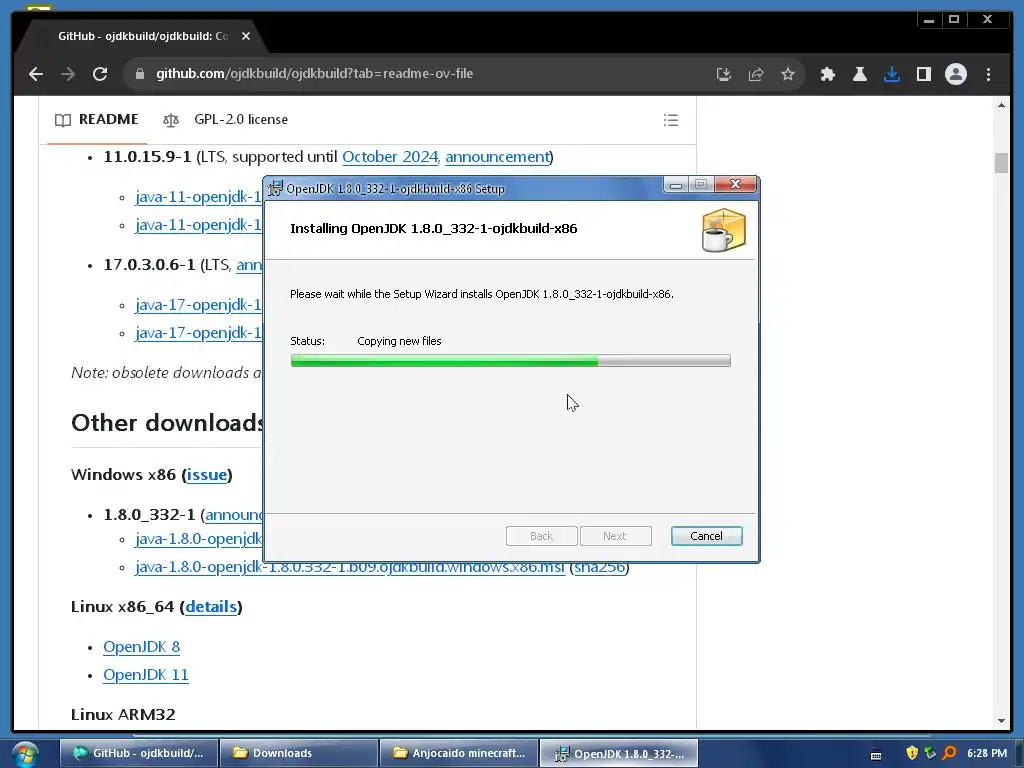The image size is (1024, 768).
Task: Select OpenJDK Setup taskbar button
Action: (x=619, y=753)
